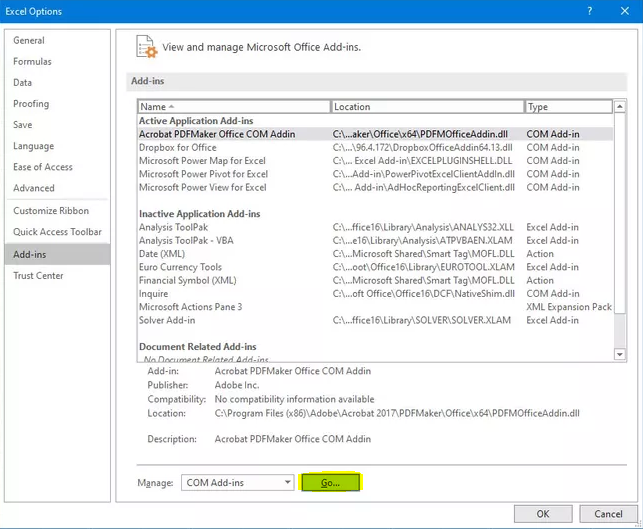This screenshot has width=643, height=529.
Task: Click the Add-ins document gear icon
Action: (147, 47)
